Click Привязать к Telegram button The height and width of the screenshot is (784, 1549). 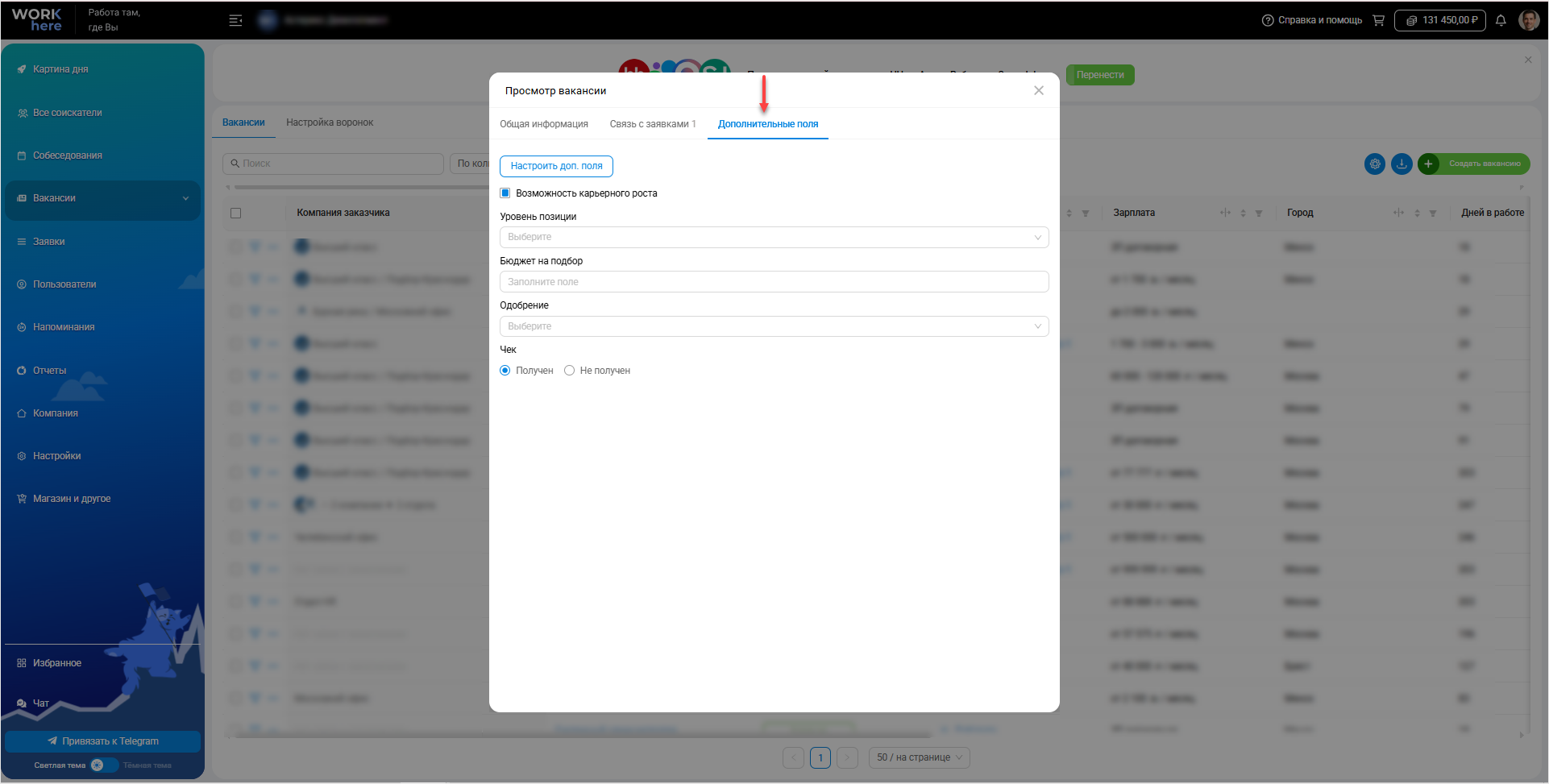click(x=102, y=741)
